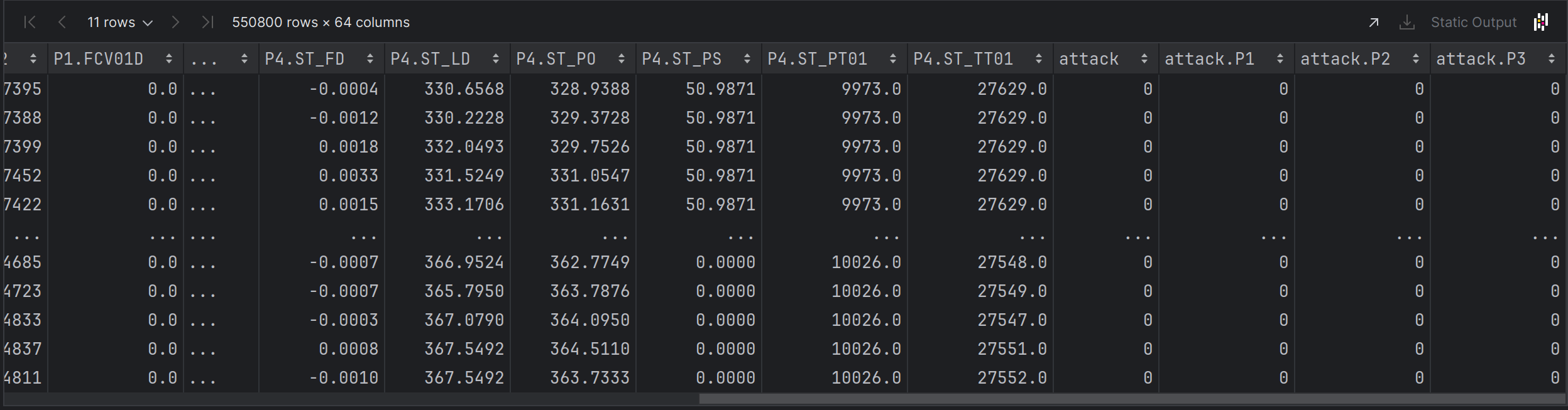Go to the next page of rows

[x=175, y=23]
